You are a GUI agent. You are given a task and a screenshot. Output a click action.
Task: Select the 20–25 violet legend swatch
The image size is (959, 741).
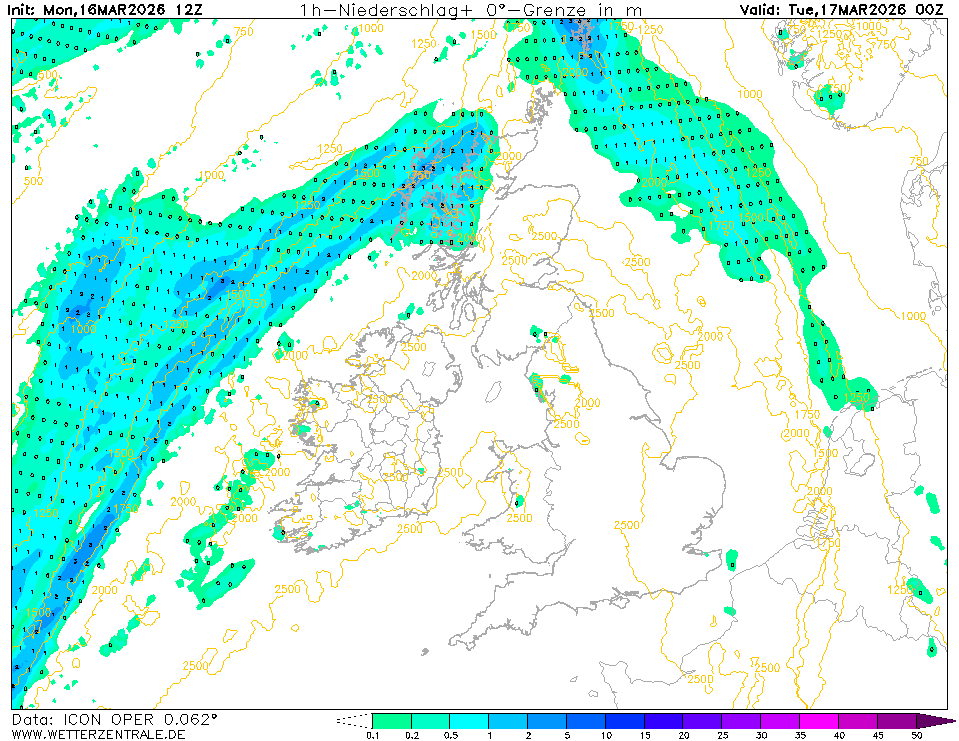click(703, 720)
